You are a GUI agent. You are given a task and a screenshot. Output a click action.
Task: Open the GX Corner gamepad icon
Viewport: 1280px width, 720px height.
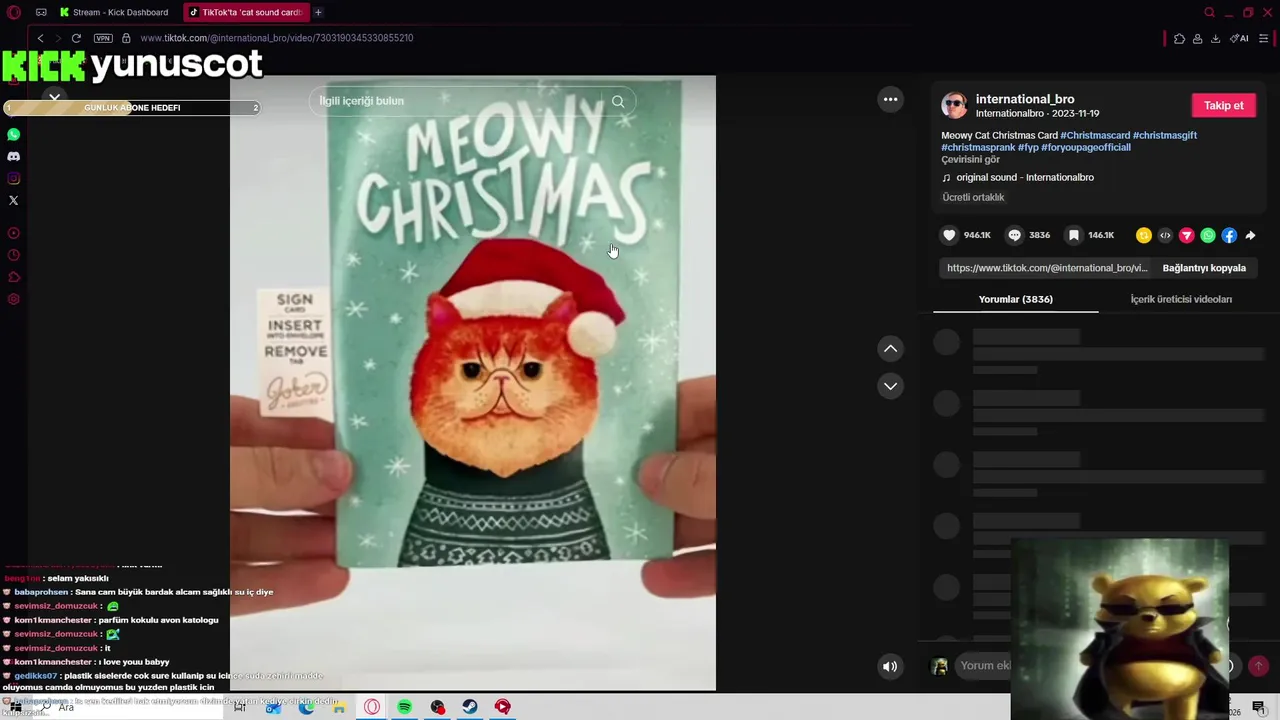(41, 13)
